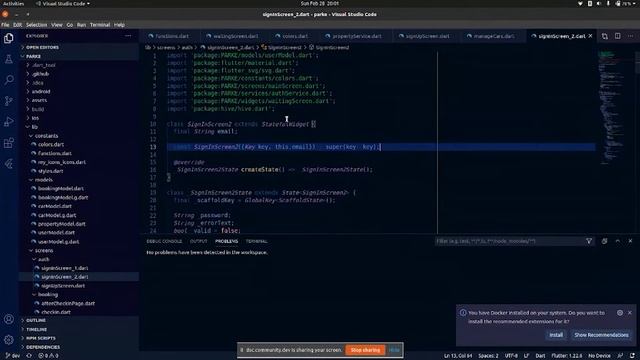Screen dimensions: 640x360
Task: Open the Terminal menu
Action: tap(100, 25)
